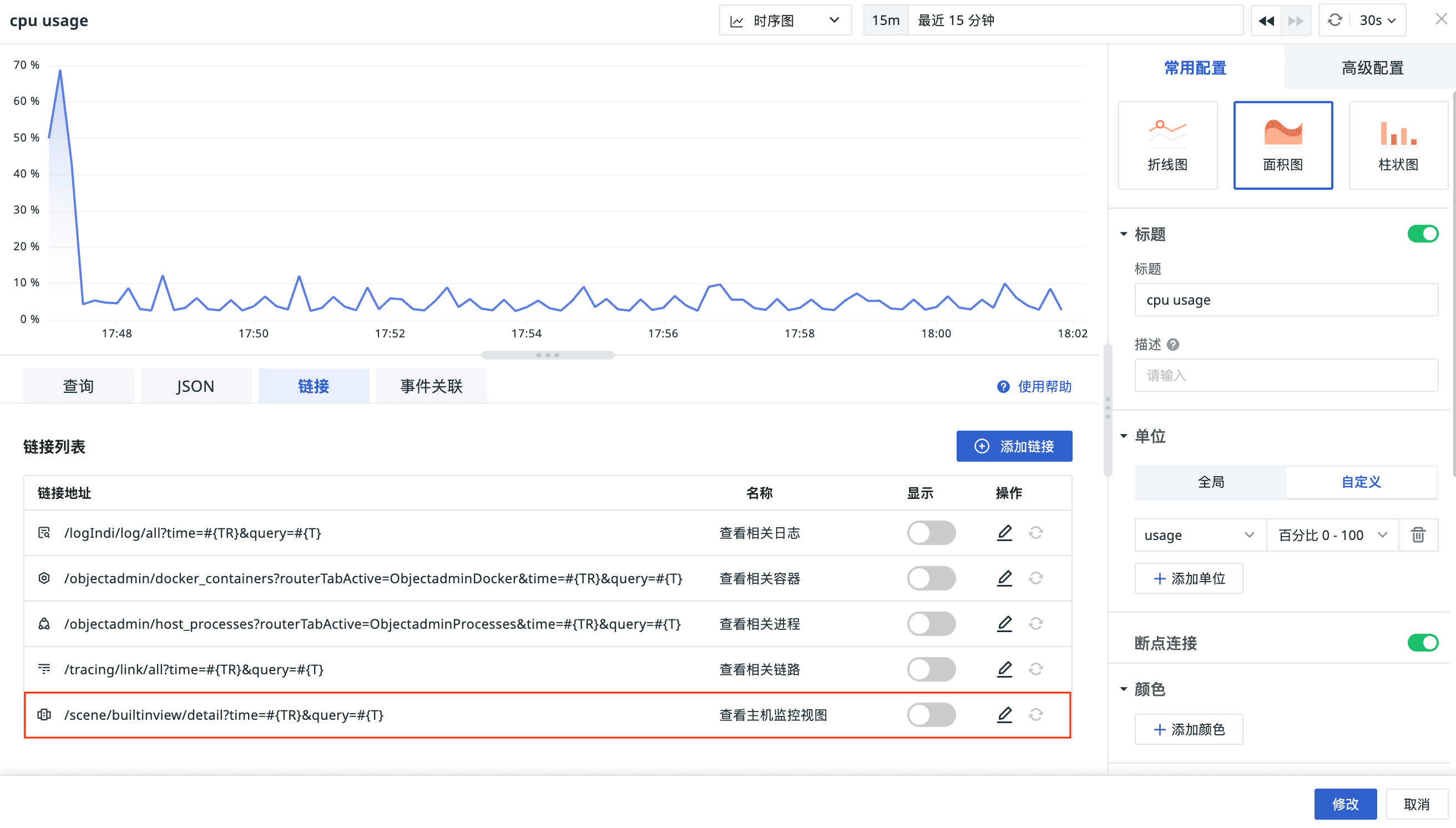Click the 添加链接 button
This screenshot has width=1456, height=828.
coord(1014,446)
